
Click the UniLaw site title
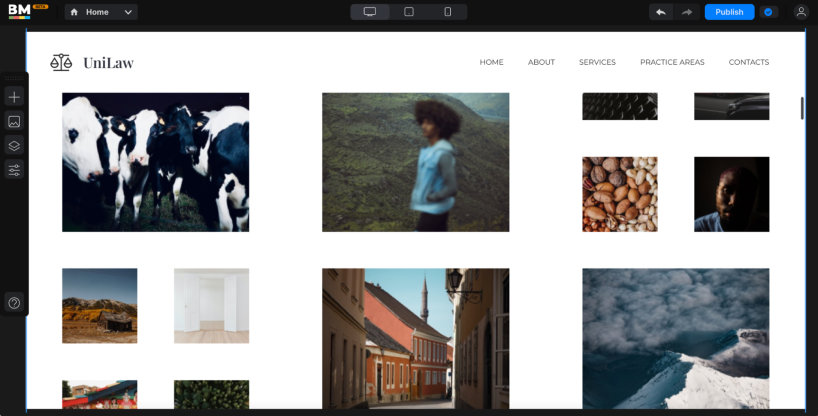point(109,63)
